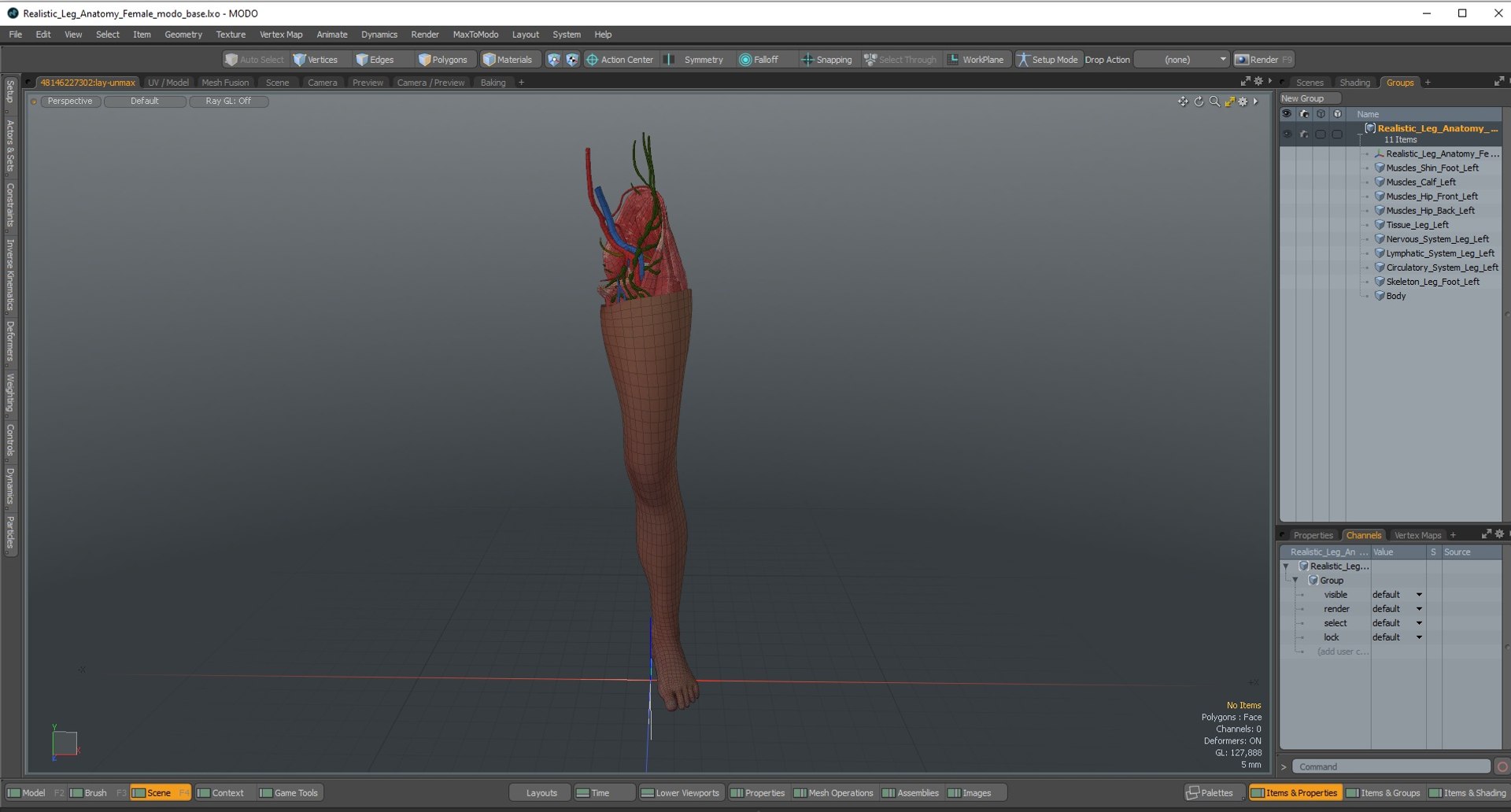Click the Palettes button icon
The width and height of the screenshot is (1511, 812).
pos(1193,792)
